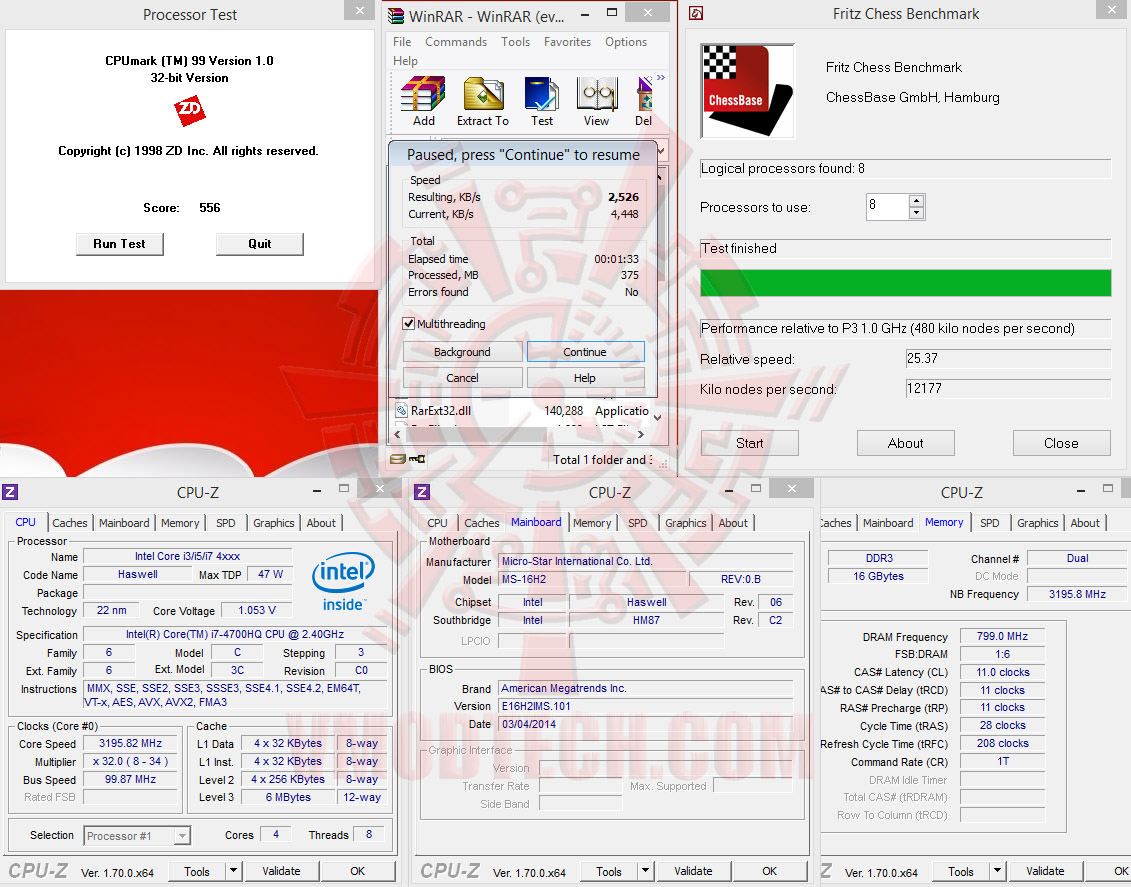Decrease Processors to use value
The image size is (1131, 887).
(x=916, y=213)
